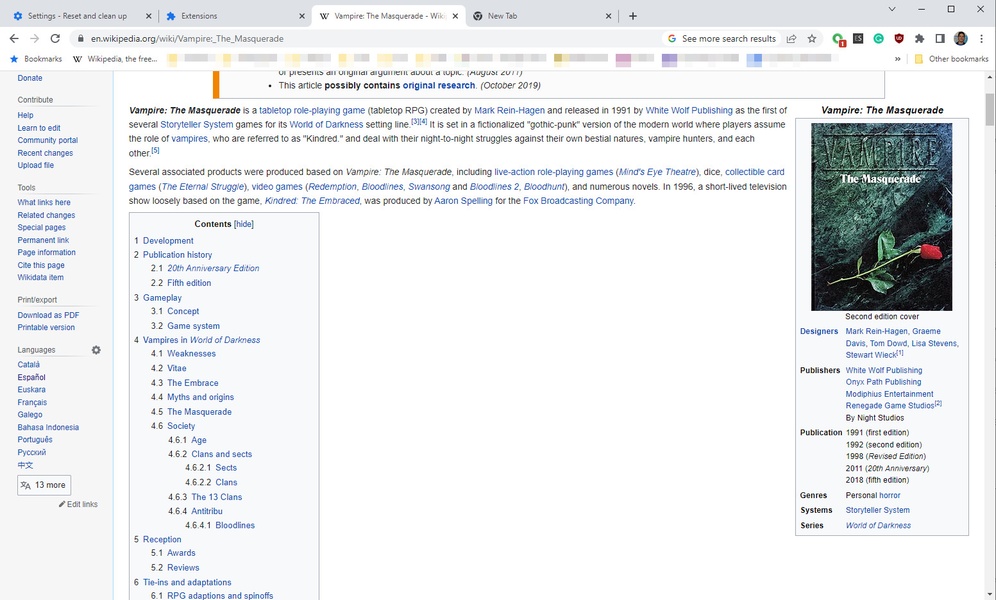
Task: Show hidden bookmarks overflow chevron
Action: tap(897, 59)
